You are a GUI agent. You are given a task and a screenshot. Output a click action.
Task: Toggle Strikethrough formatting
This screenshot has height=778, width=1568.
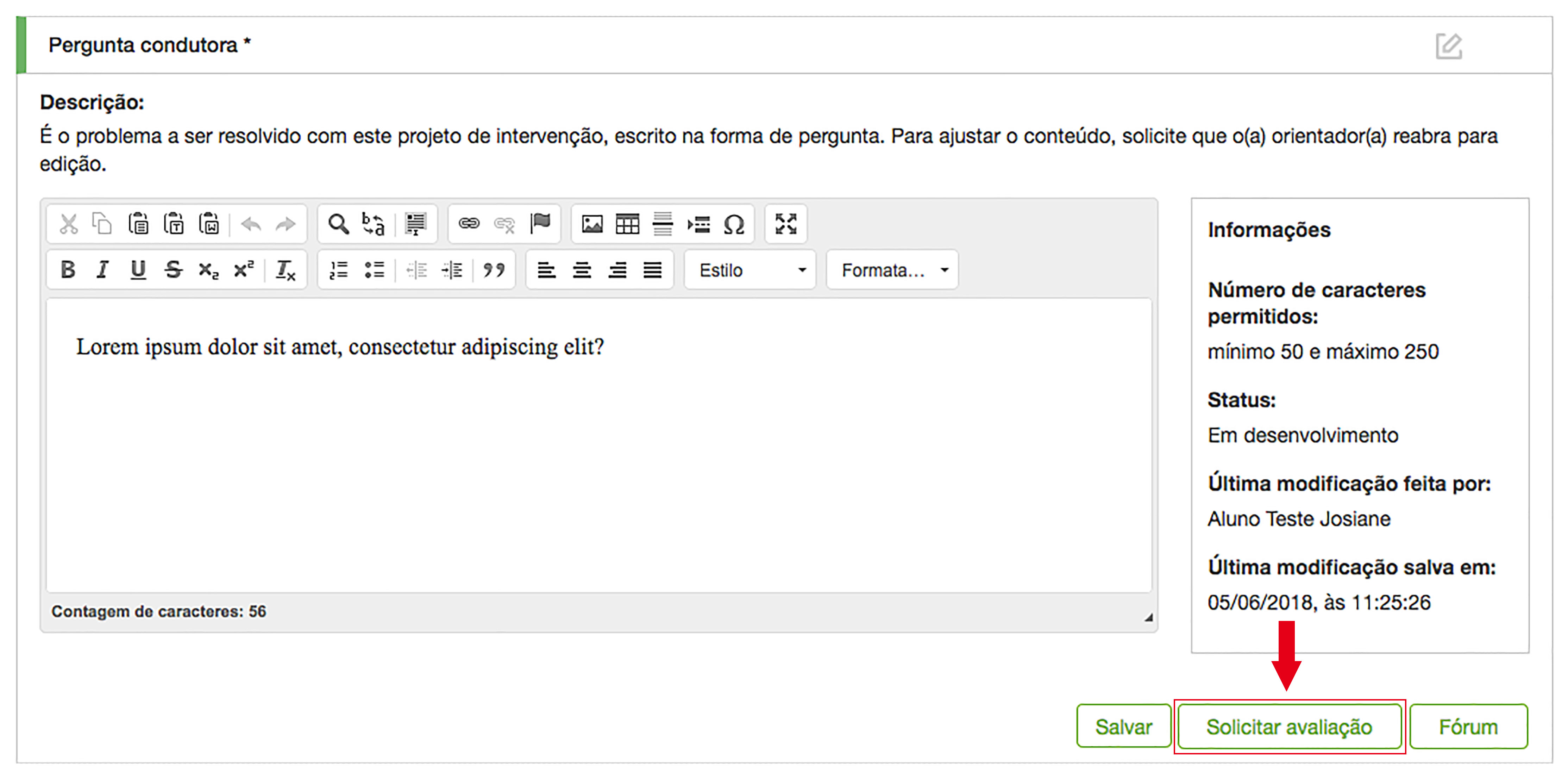[174, 269]
